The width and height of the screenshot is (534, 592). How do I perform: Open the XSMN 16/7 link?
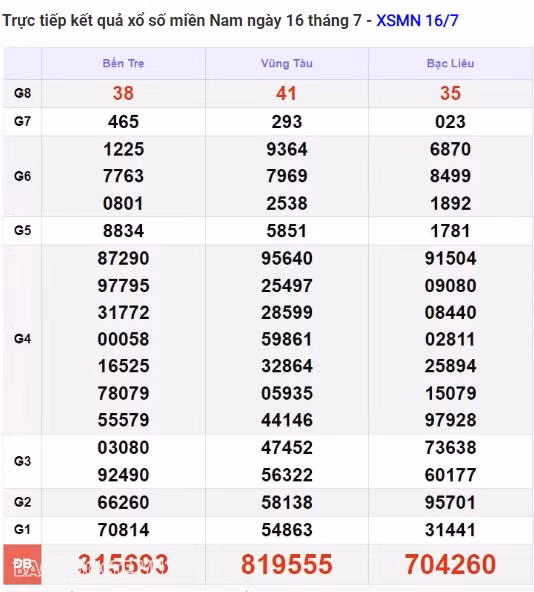(x=417, y=21)
